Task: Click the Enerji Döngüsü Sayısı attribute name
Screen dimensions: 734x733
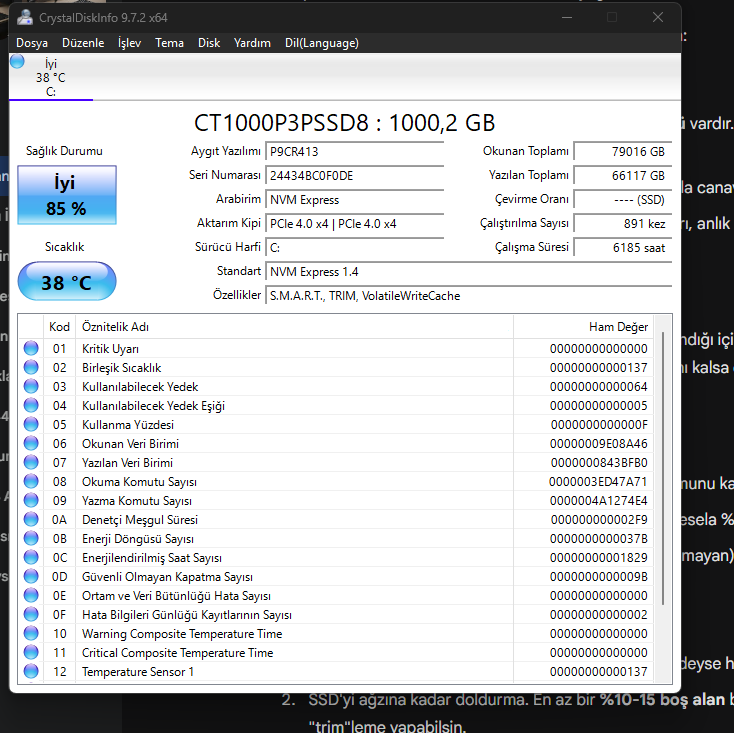Action: [x=138, y=539]
